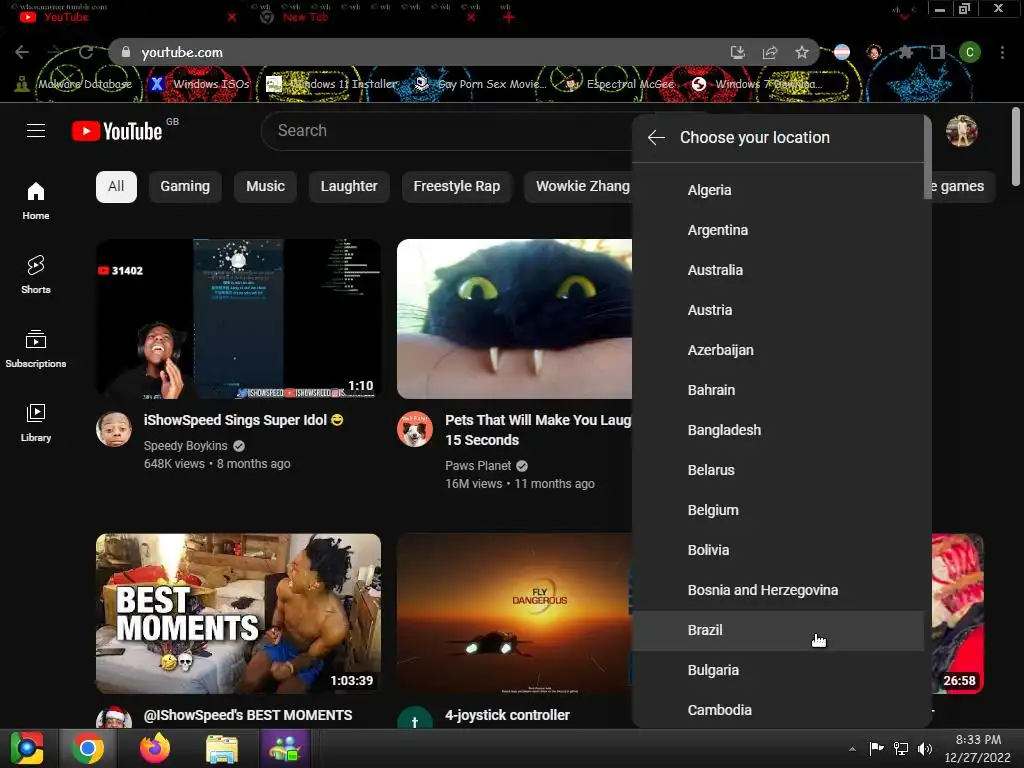
Task: Click the network tray icon
Action: (x=901, y=748)
